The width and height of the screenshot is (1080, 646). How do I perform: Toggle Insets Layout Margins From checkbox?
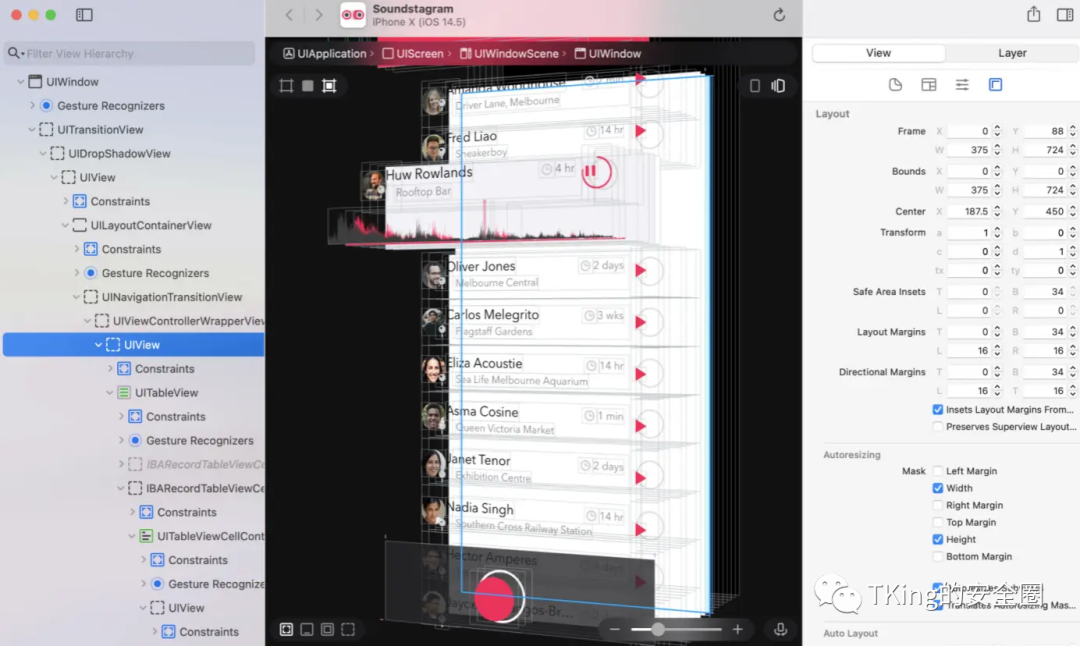coord(937,410)
